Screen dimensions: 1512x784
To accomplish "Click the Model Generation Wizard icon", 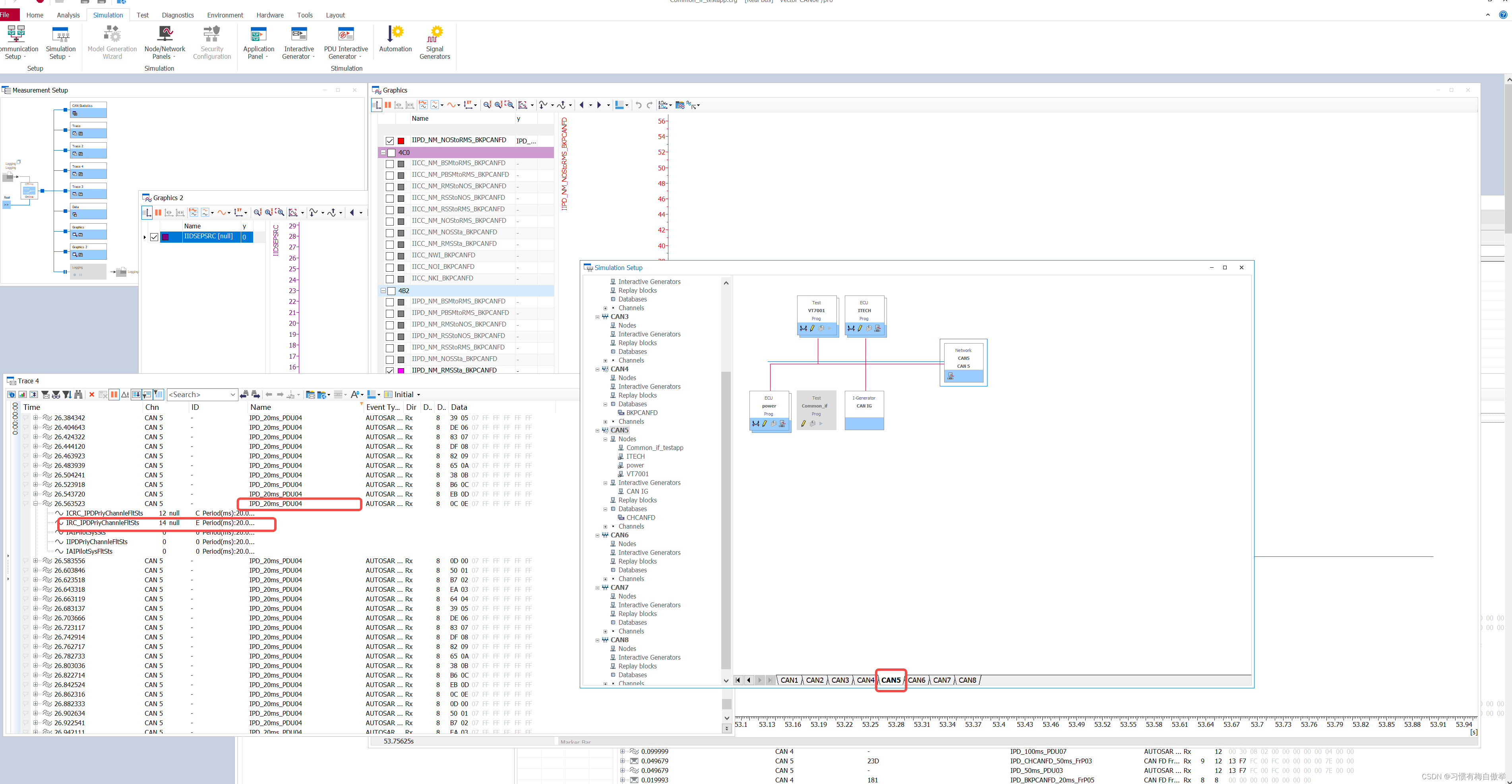I will click(112, 33).
